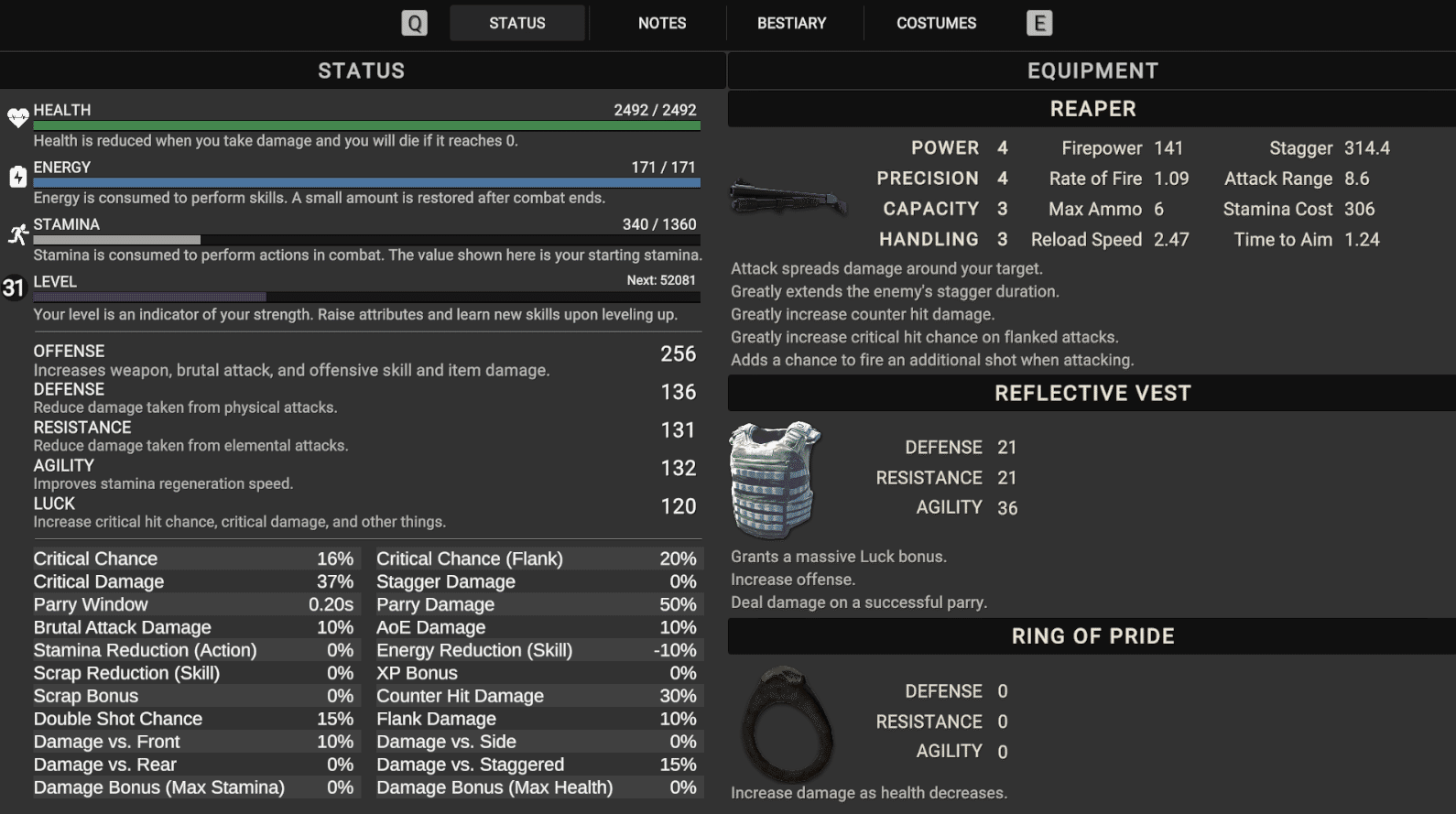Viewport: 1456px width, 814px height.
Task: Open the Bestiary tab
Action: click(x=792, y=23)
